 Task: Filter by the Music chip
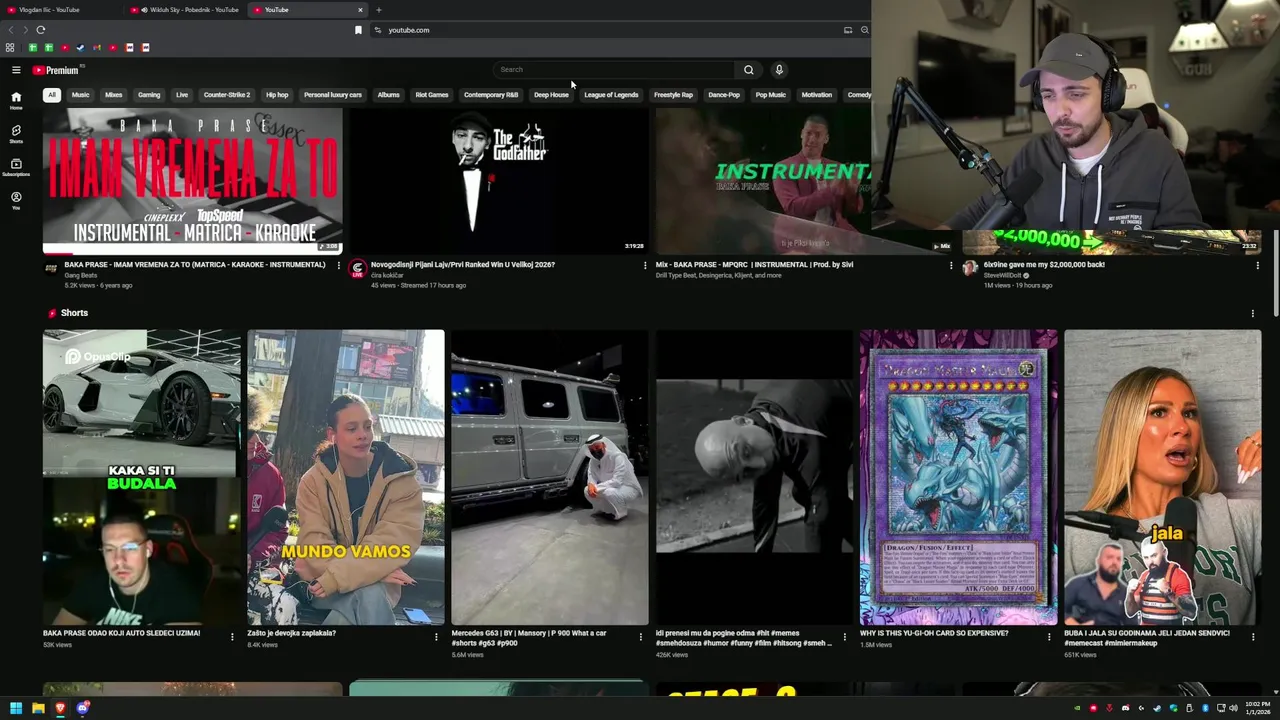tap(80, 95)
